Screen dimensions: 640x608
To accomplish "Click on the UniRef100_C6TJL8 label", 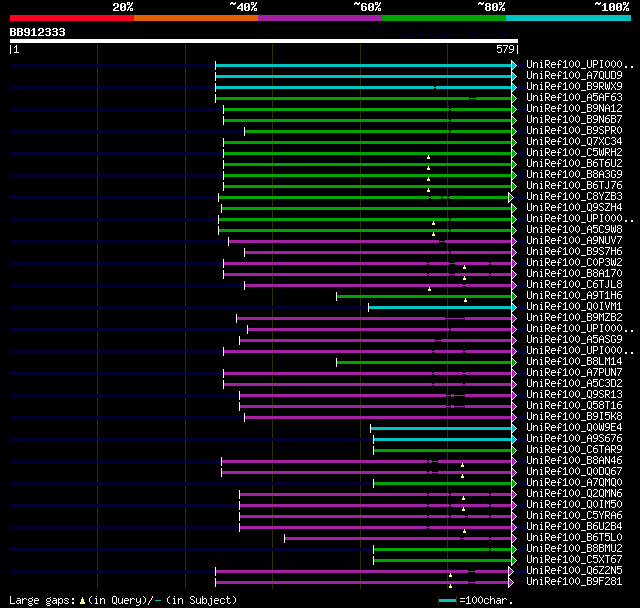I will pos(574,285).
